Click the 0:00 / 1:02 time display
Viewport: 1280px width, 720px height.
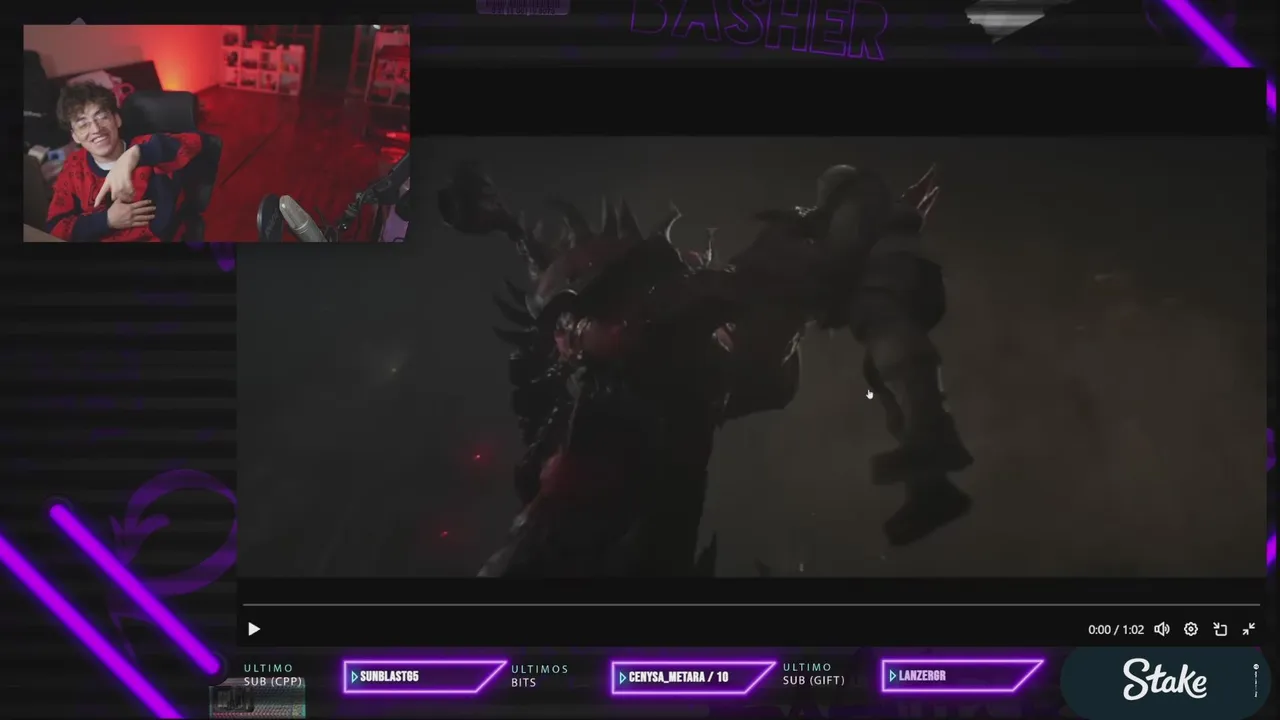[1116, 630]
